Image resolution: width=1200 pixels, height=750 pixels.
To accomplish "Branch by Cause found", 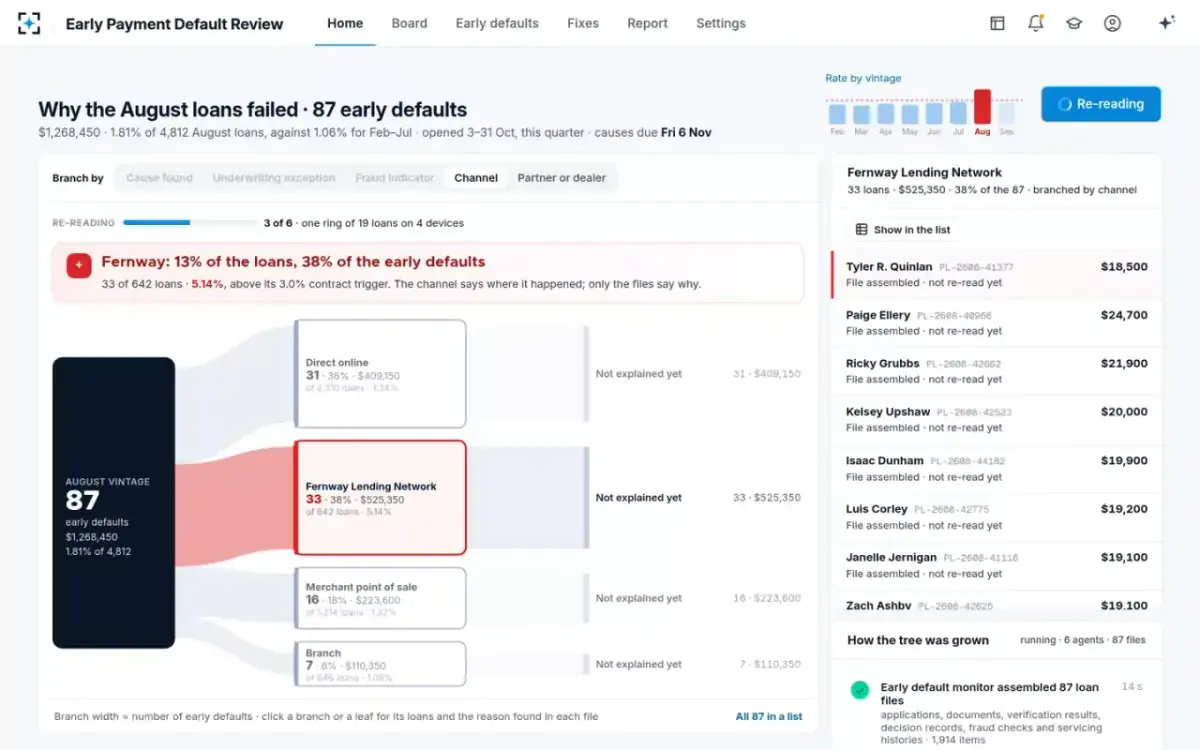I will (x=159, y=178).
